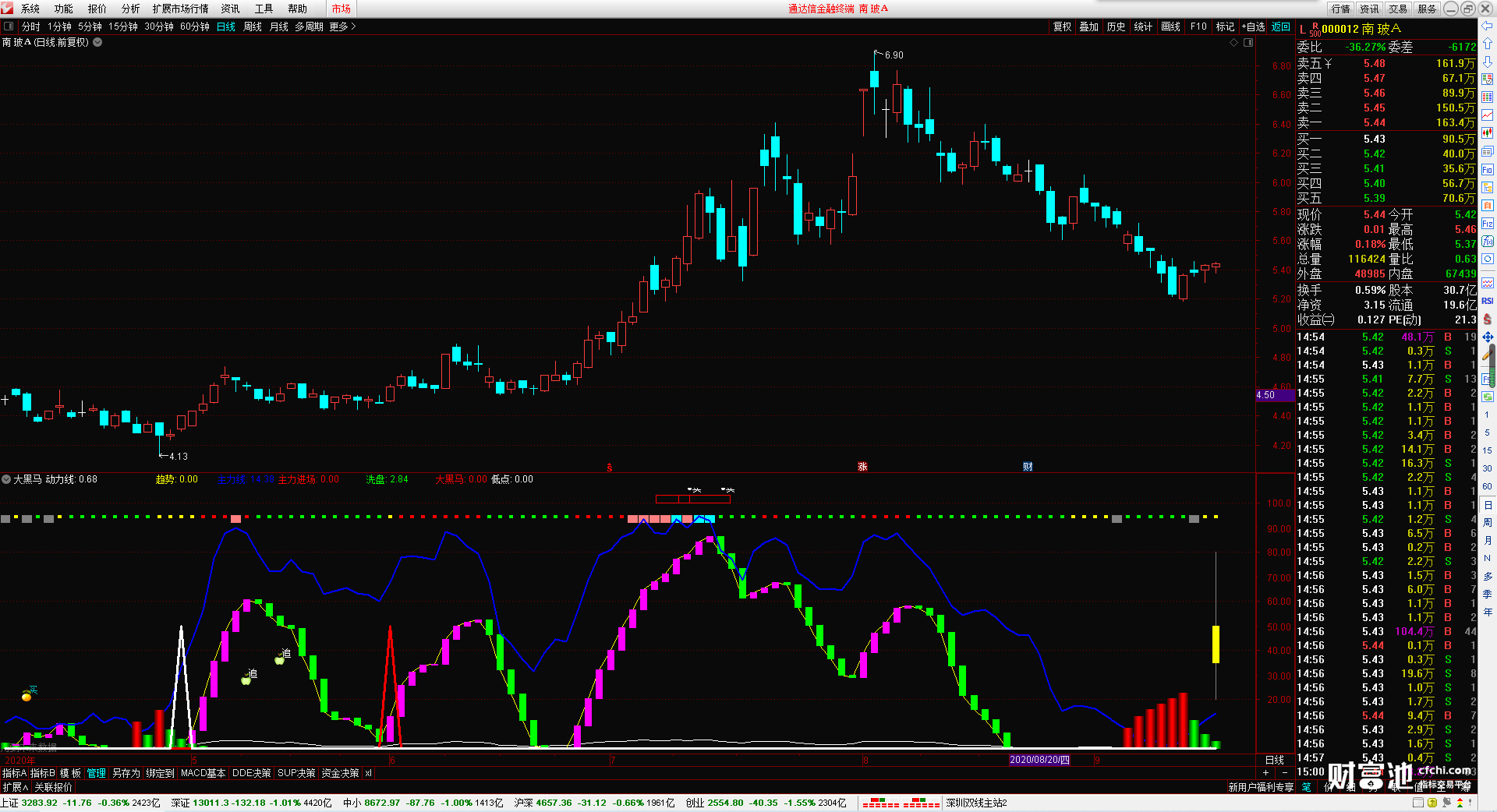Open the colored grid table icon
This screenshot has width=1497, height=812.
click(x=1488, y=97)
